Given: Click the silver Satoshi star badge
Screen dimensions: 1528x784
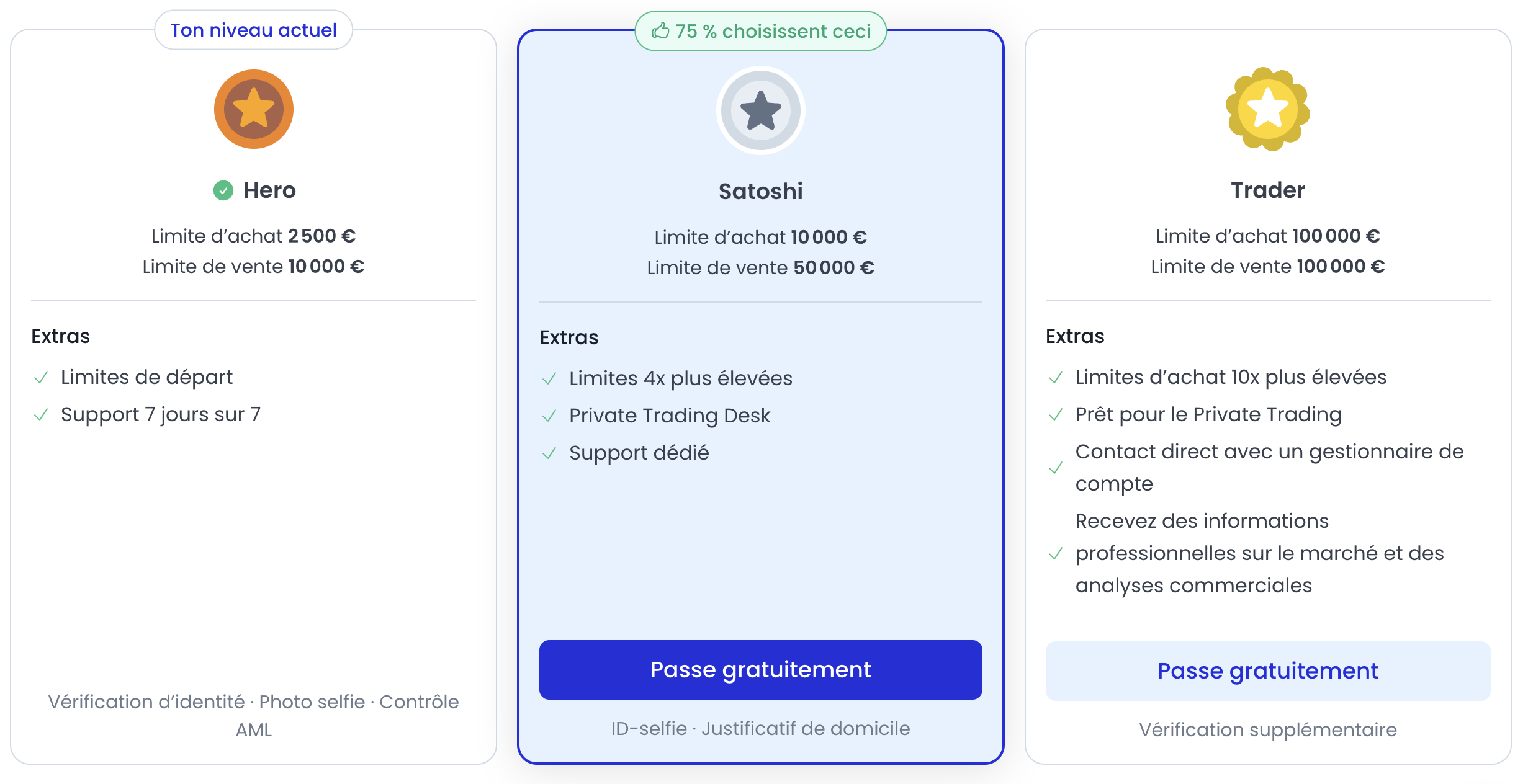Looking at the screenshot, I should click(761, 110).
